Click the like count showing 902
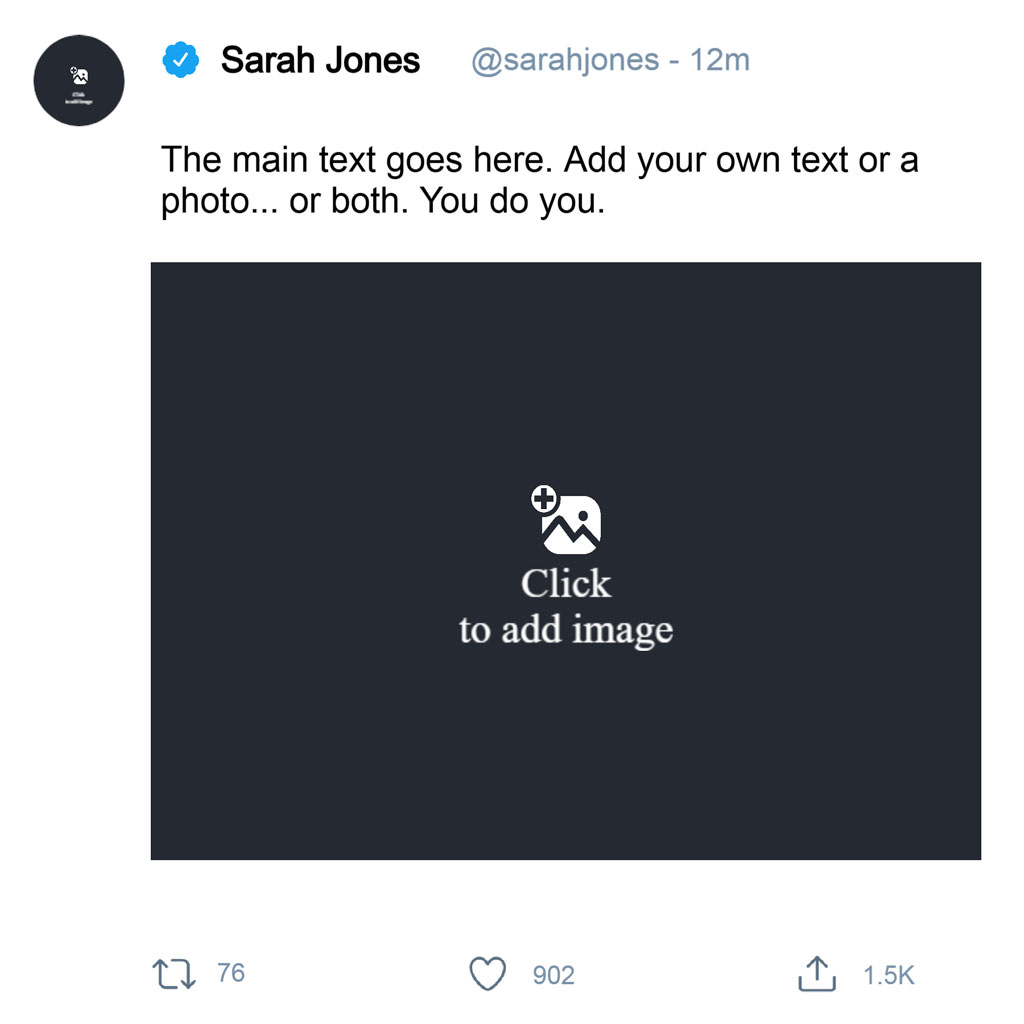 tap(553, 974)
